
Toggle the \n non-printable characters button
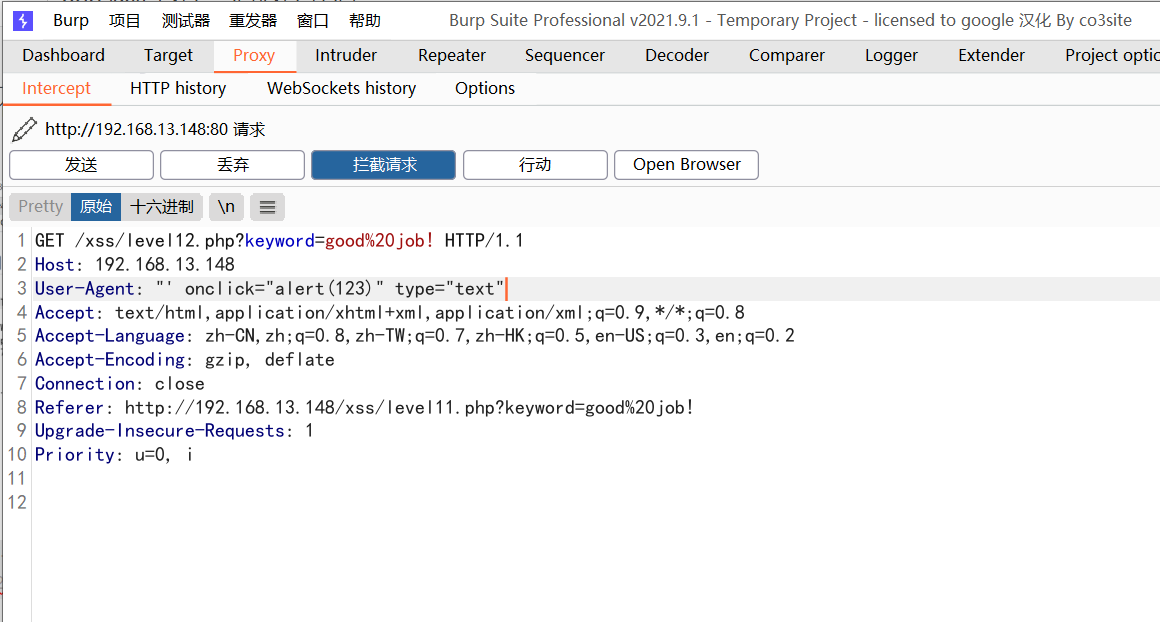point(226,207)
